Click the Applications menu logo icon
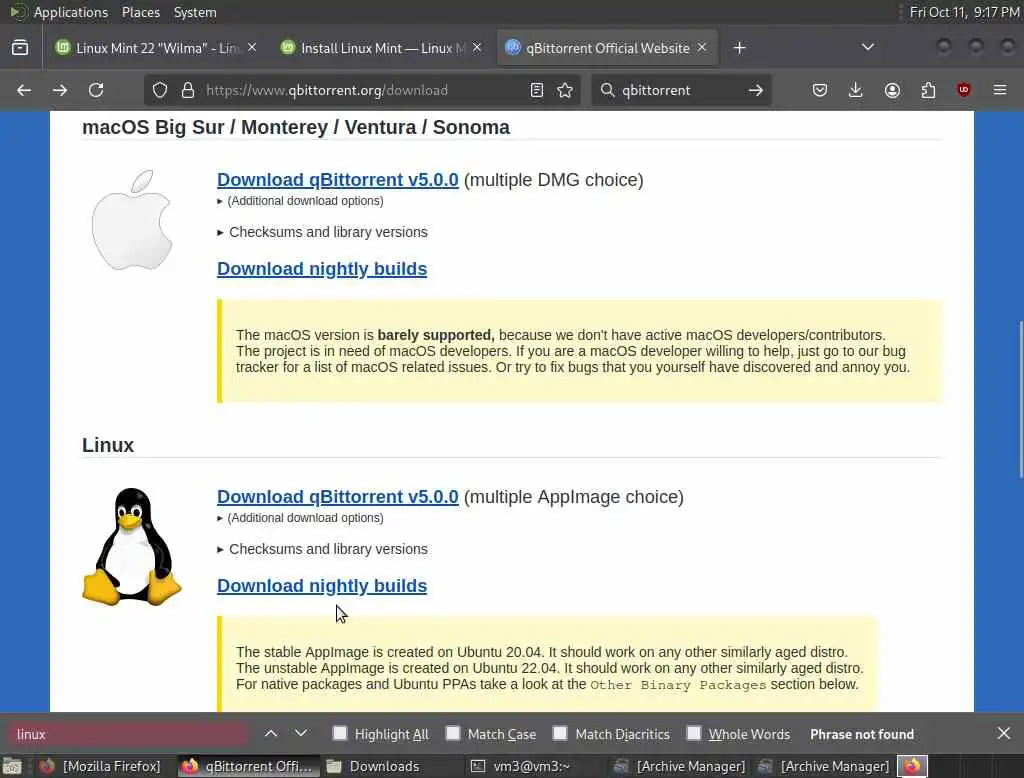This screenshot has height=778, width=1024. pyautogui.click(x=18, y=12)
